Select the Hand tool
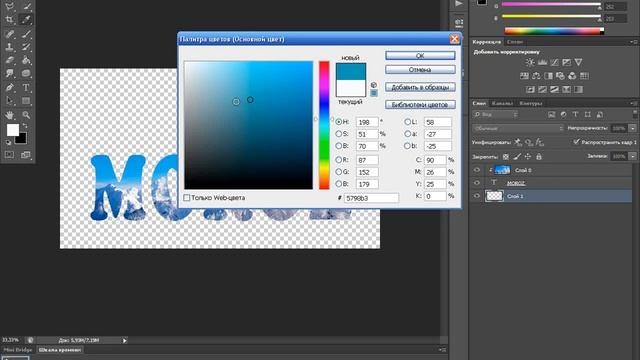640x360 pixels. 9,115
